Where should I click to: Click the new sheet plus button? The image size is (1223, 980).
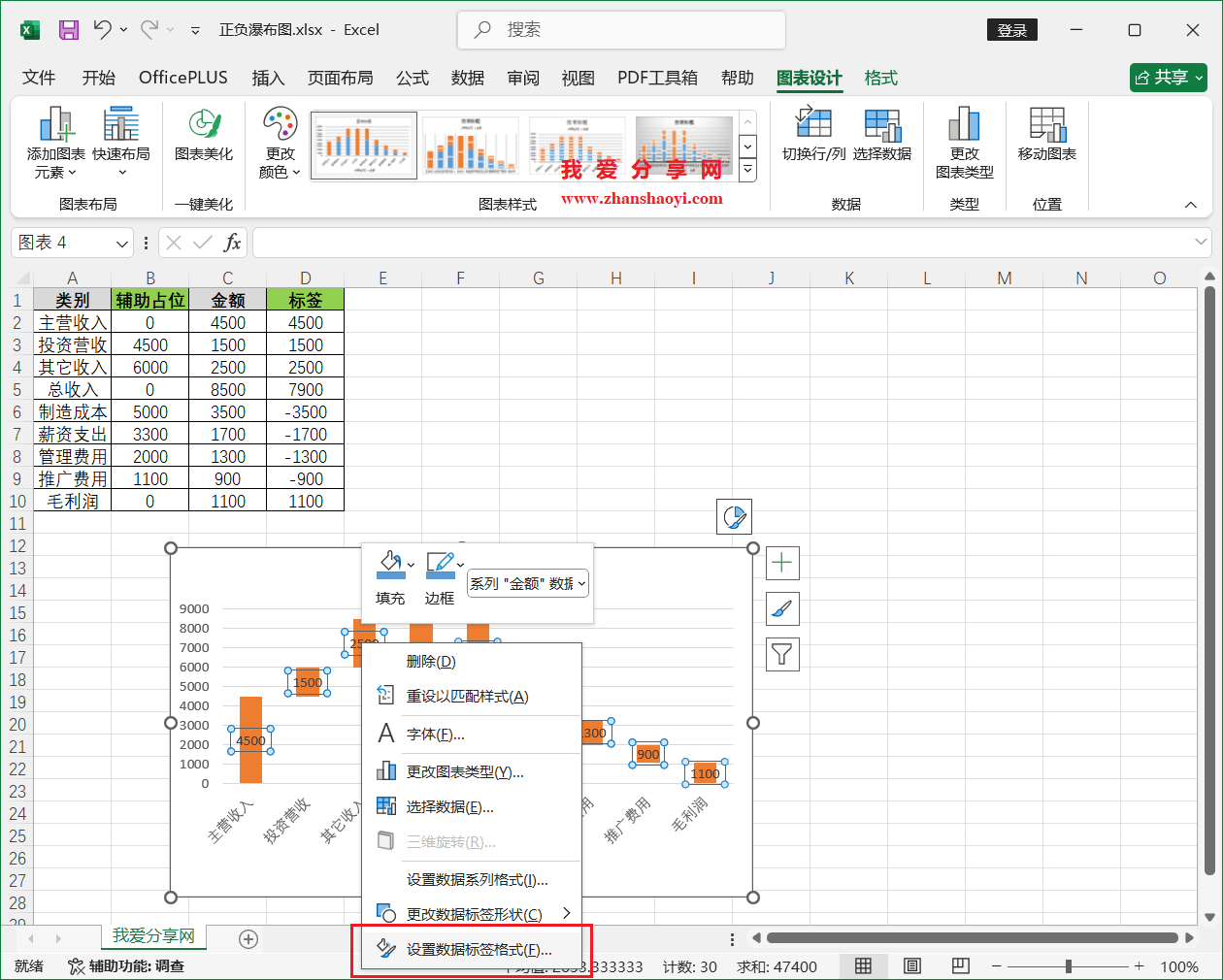pyautogui.click(x=248, y=939)
